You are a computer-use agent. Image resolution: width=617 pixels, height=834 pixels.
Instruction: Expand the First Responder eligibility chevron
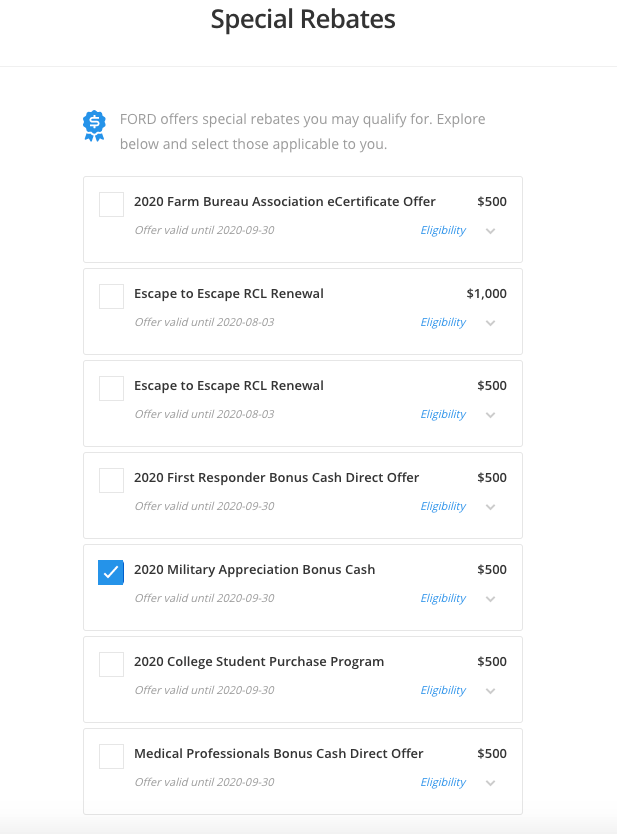[490, 507]
